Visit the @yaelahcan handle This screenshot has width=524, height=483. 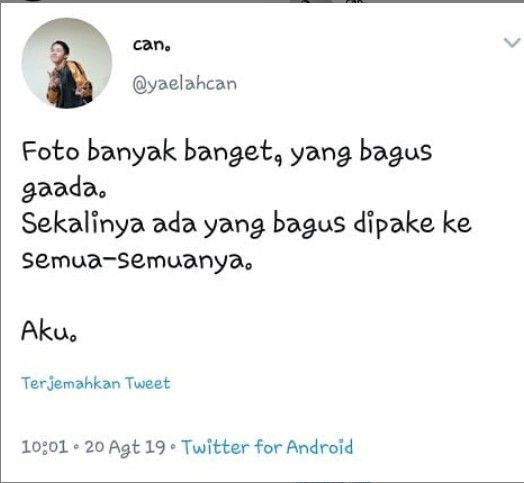(184, 84)
